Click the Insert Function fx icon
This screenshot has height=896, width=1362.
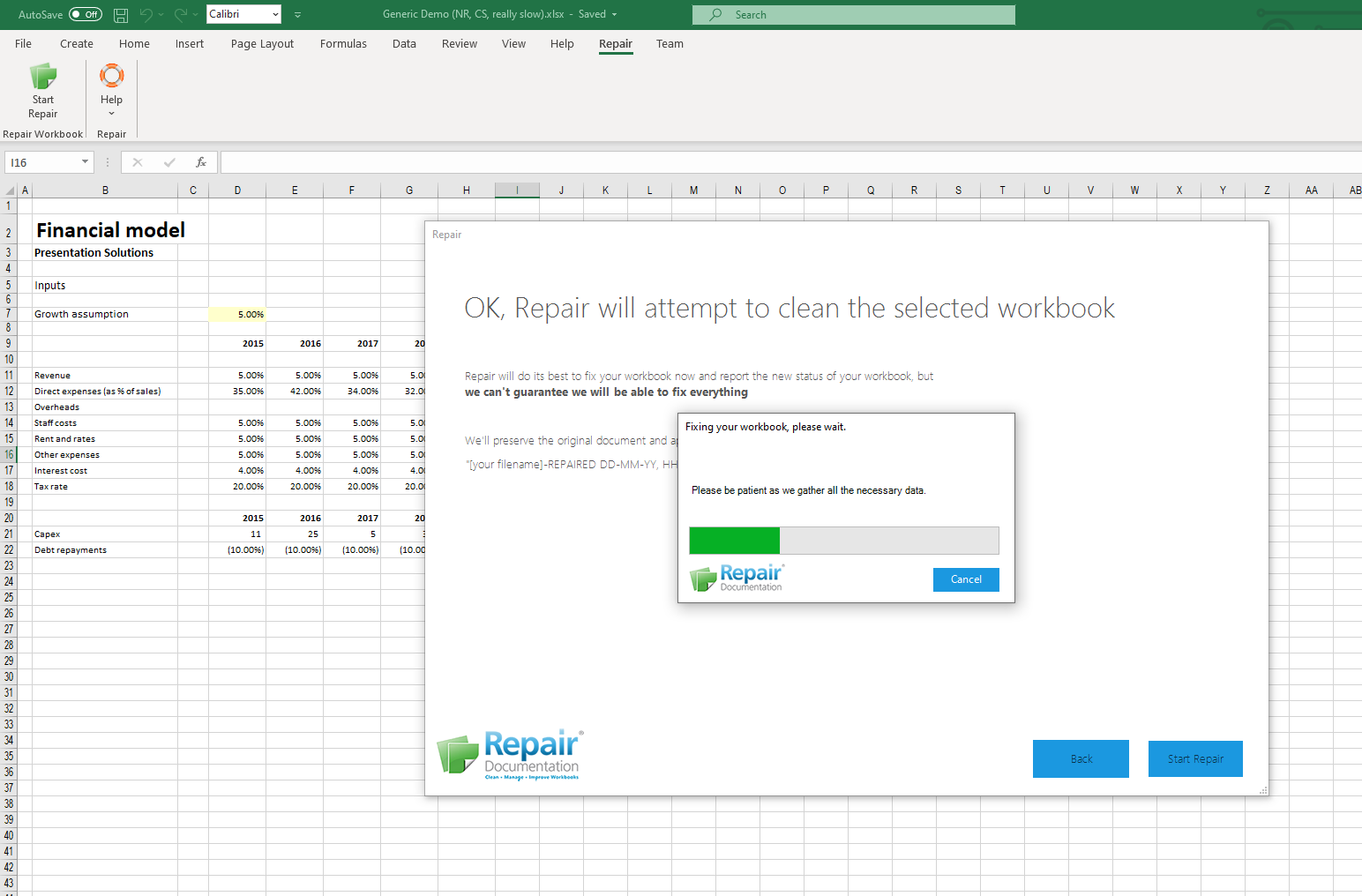[201, 162]
